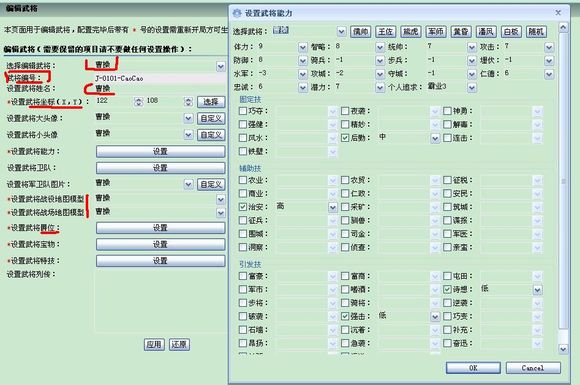Viewport: 580px width, 385px height.
Task: Click 自定义 for 设置将军卫队图片
Action: tap(211, 184)
